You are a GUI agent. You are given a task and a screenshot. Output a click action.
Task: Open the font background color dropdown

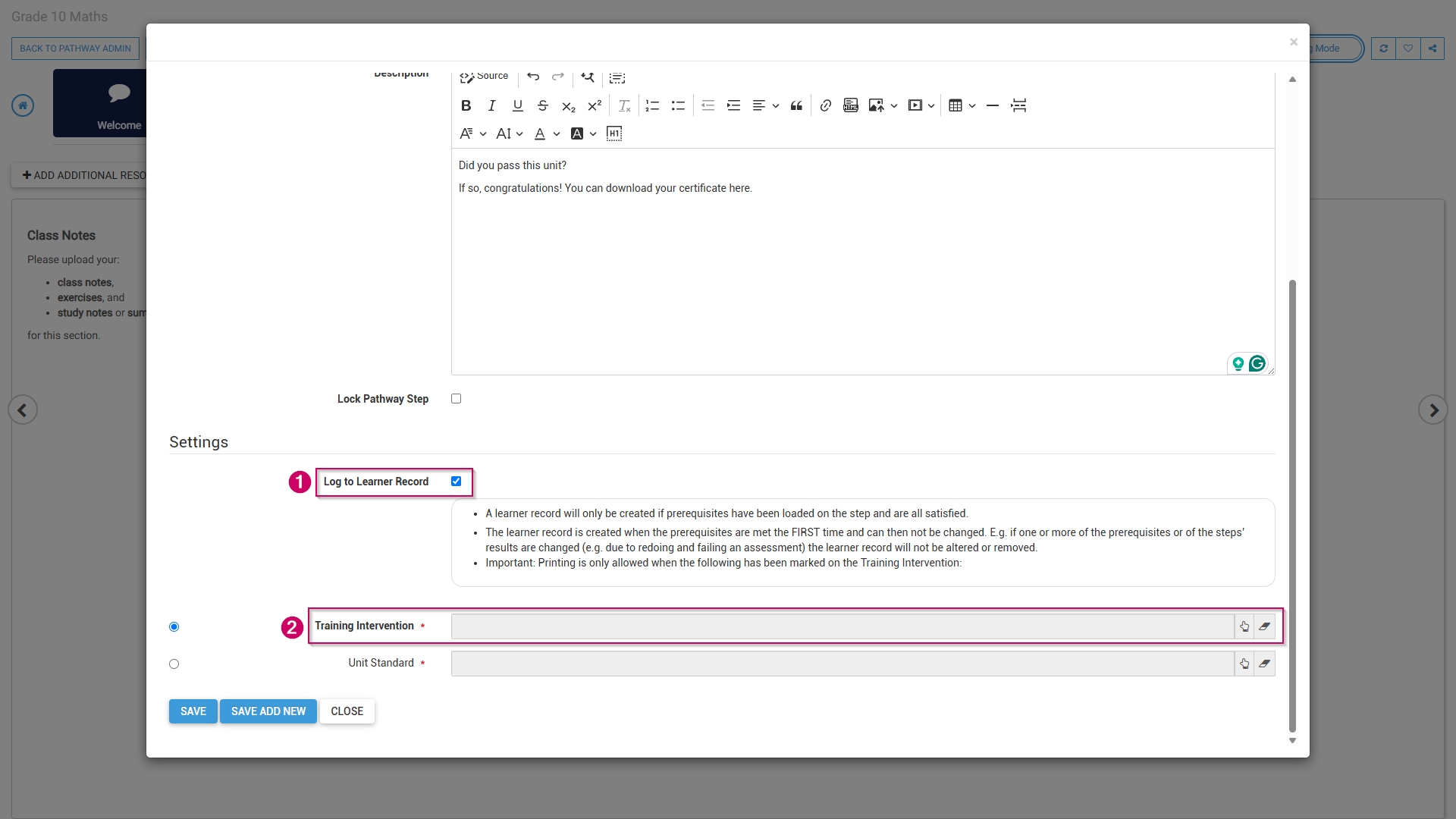point(583,133)
